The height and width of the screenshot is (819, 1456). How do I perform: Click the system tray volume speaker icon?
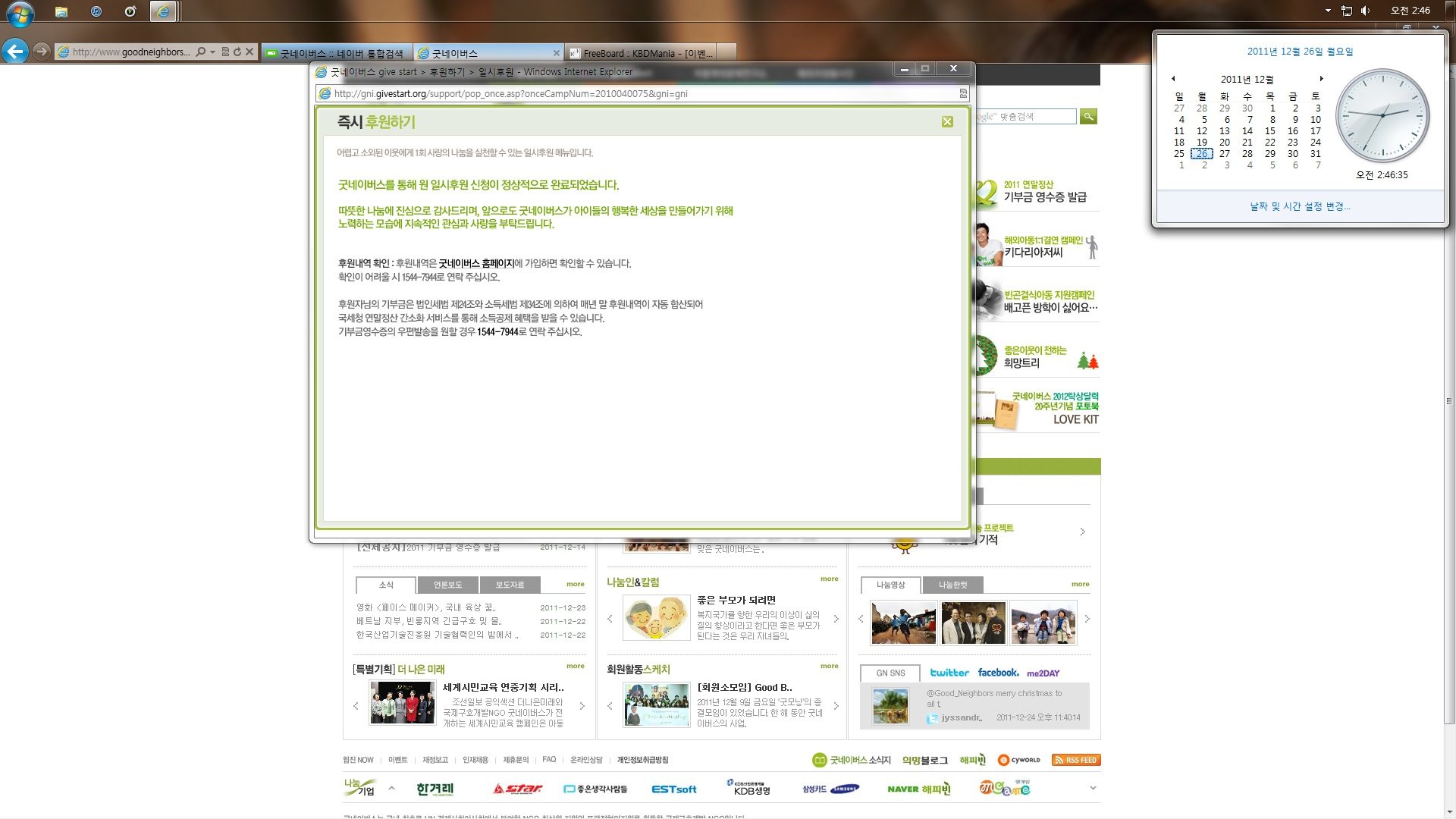point(1366,11)
